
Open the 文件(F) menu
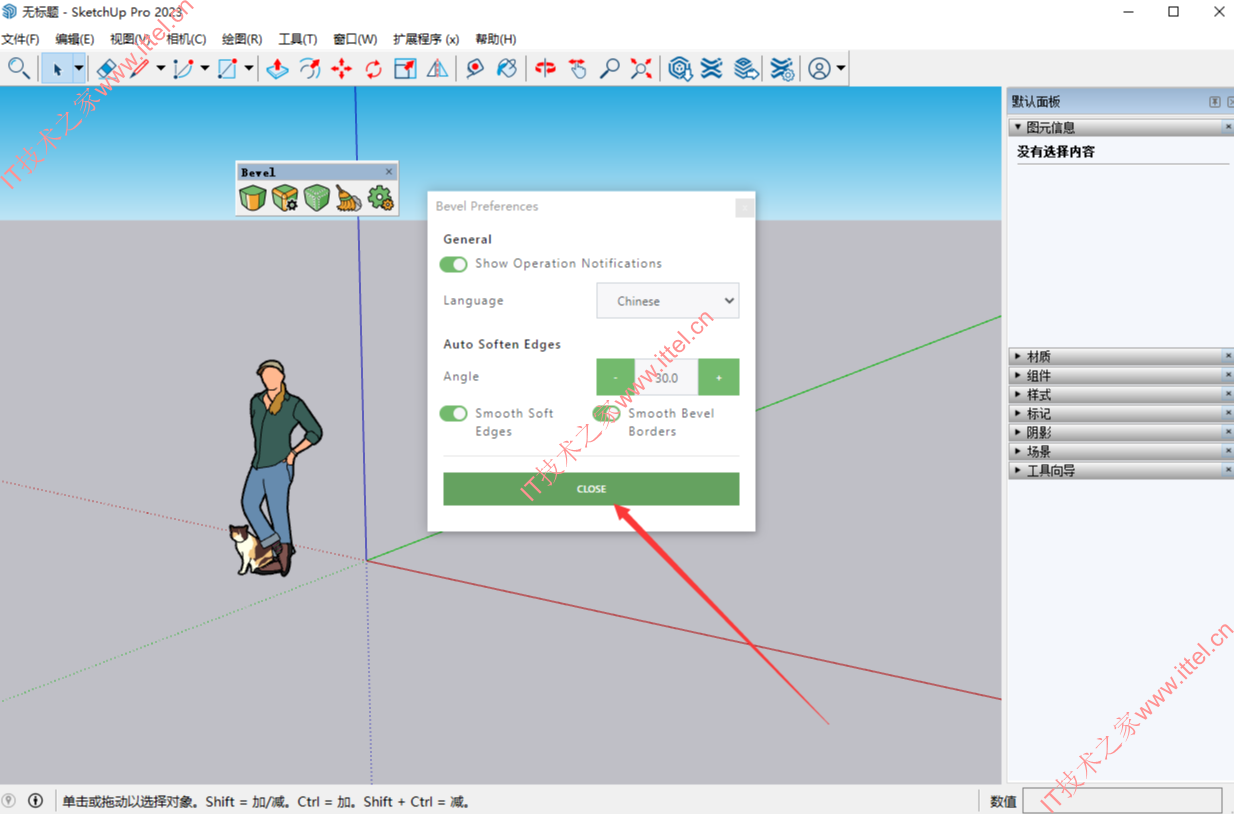[20, 39]
